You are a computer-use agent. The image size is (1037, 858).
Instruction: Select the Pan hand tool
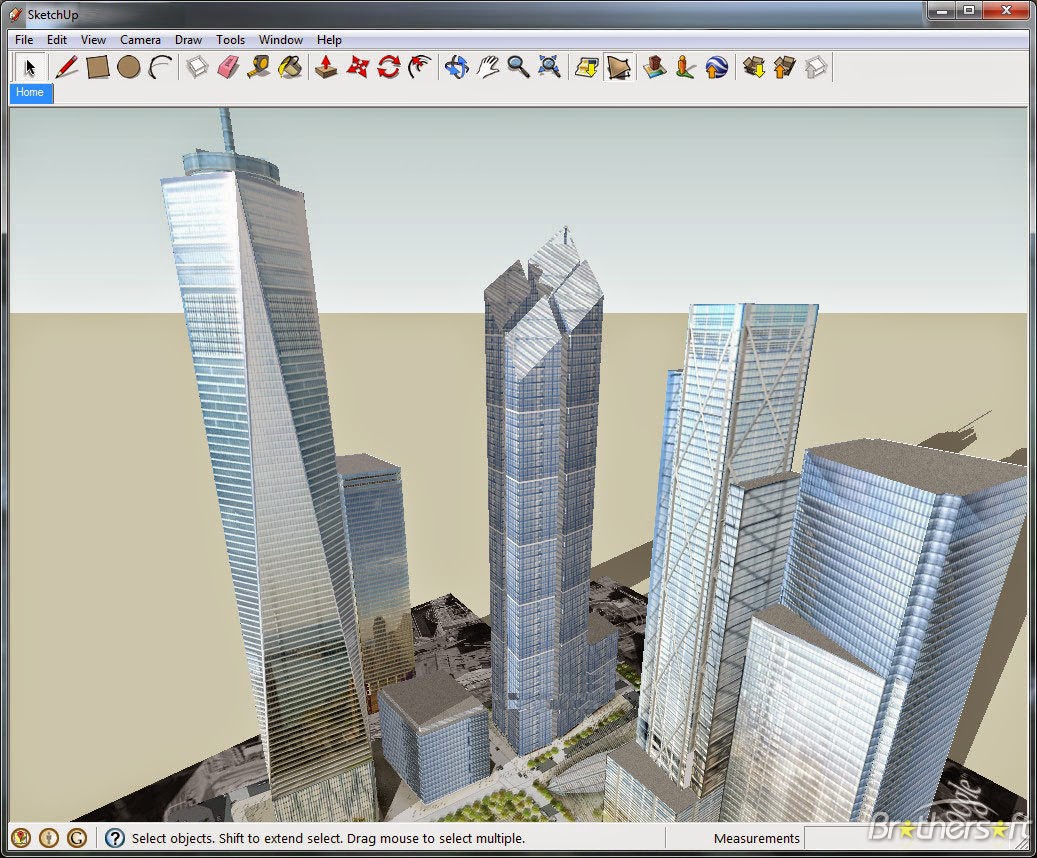[x=487, y=67]
